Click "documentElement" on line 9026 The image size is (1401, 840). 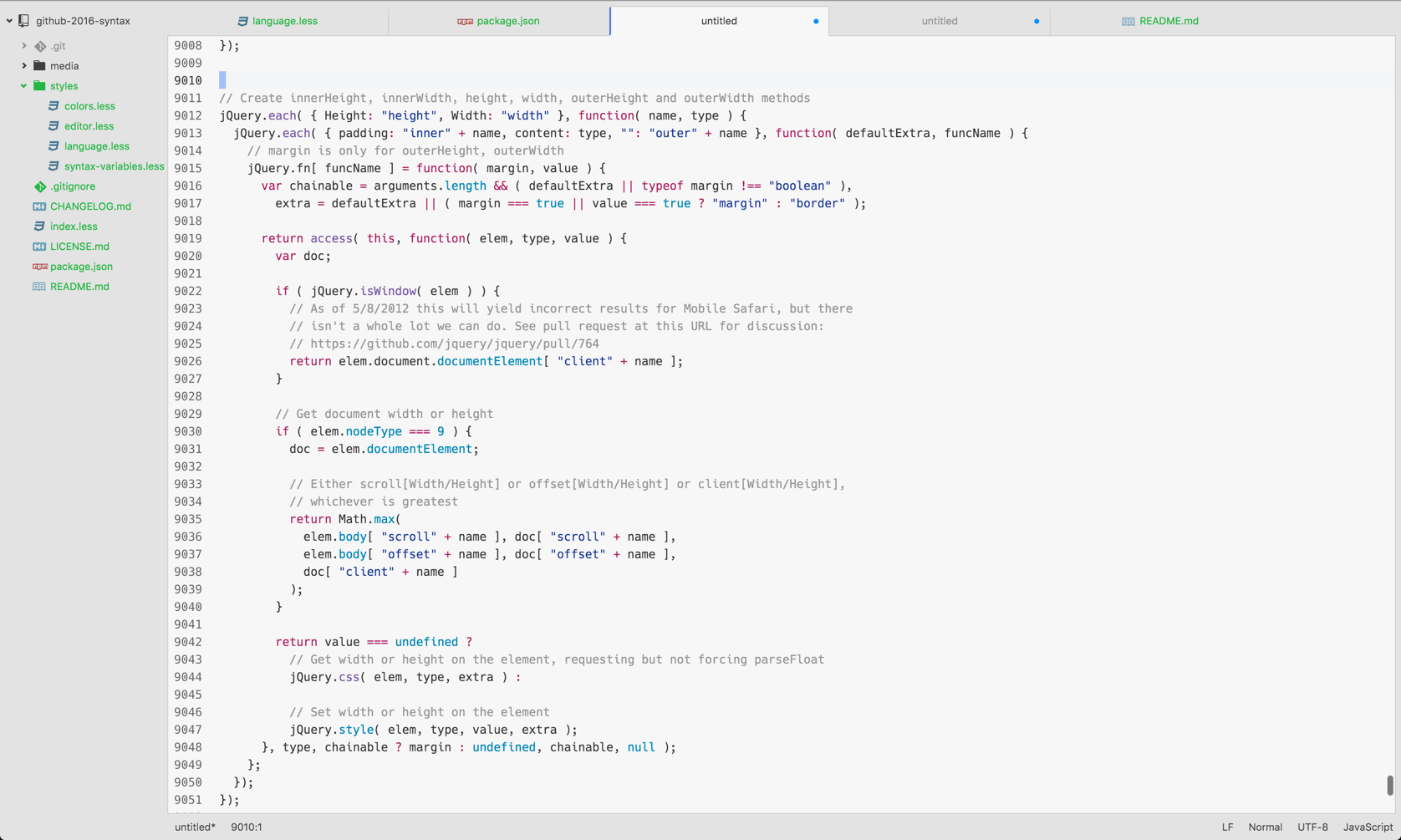[x=490, y=361]
